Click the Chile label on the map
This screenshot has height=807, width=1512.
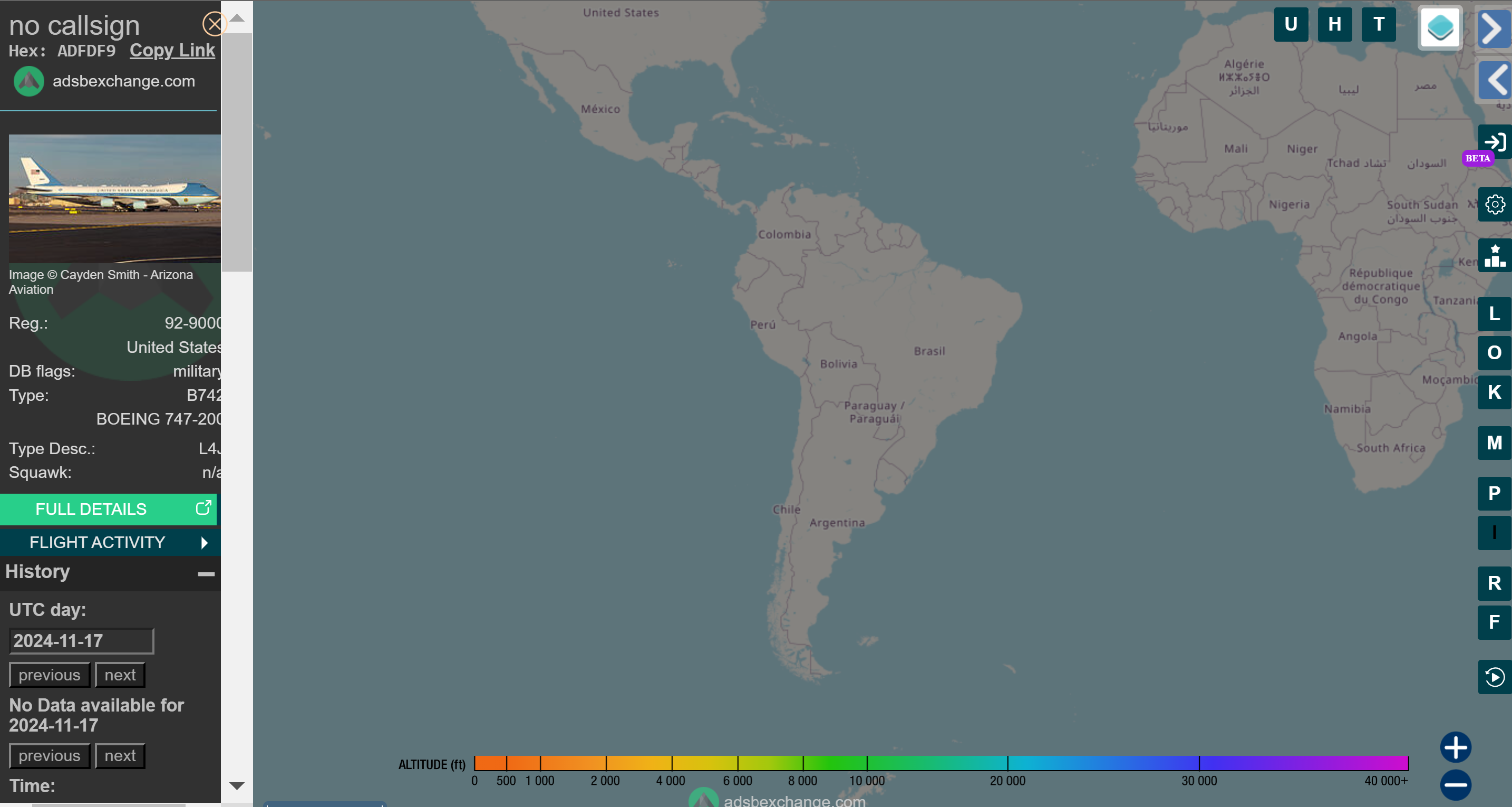[786, 509]
